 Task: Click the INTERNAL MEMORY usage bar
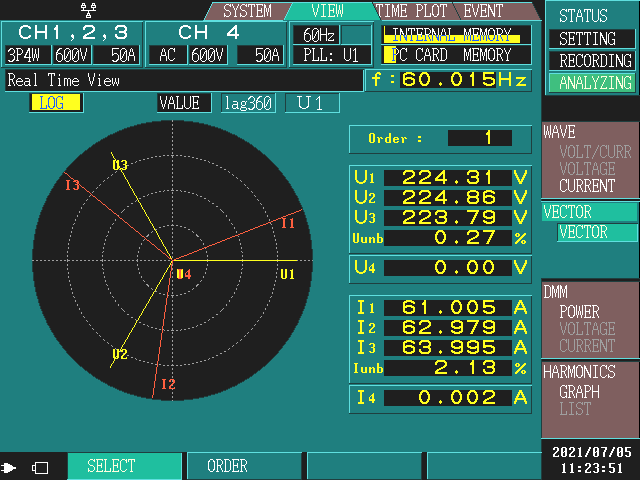point(457,35)
